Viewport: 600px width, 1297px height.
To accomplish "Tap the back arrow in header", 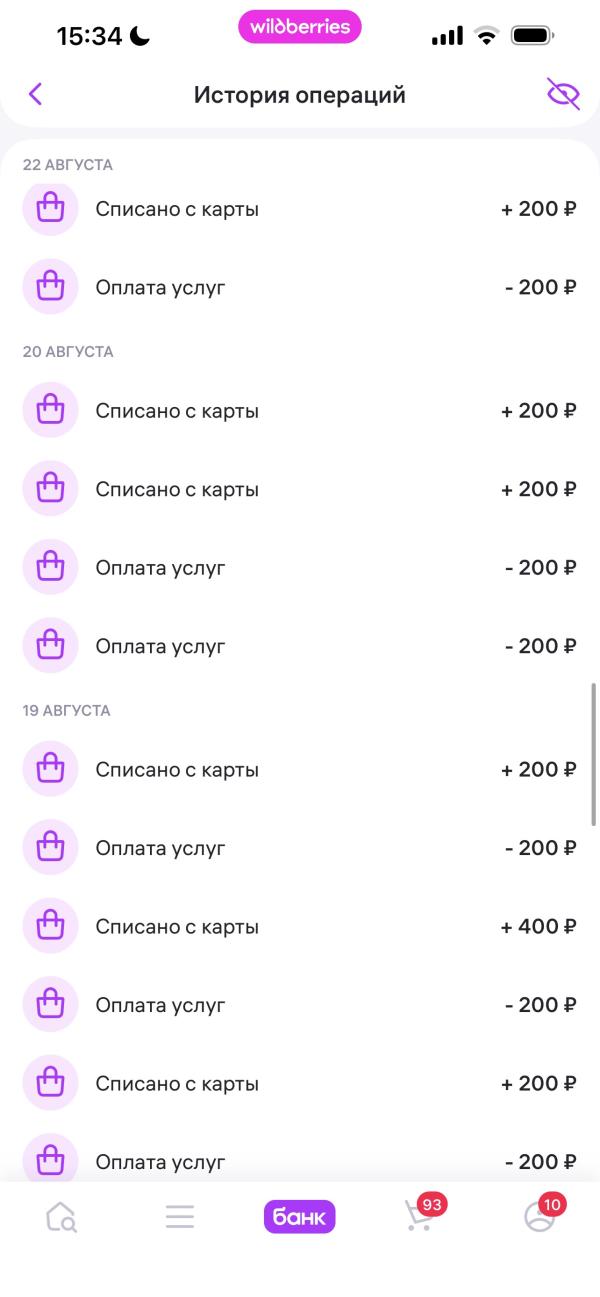I will click(x=35, y=95).
